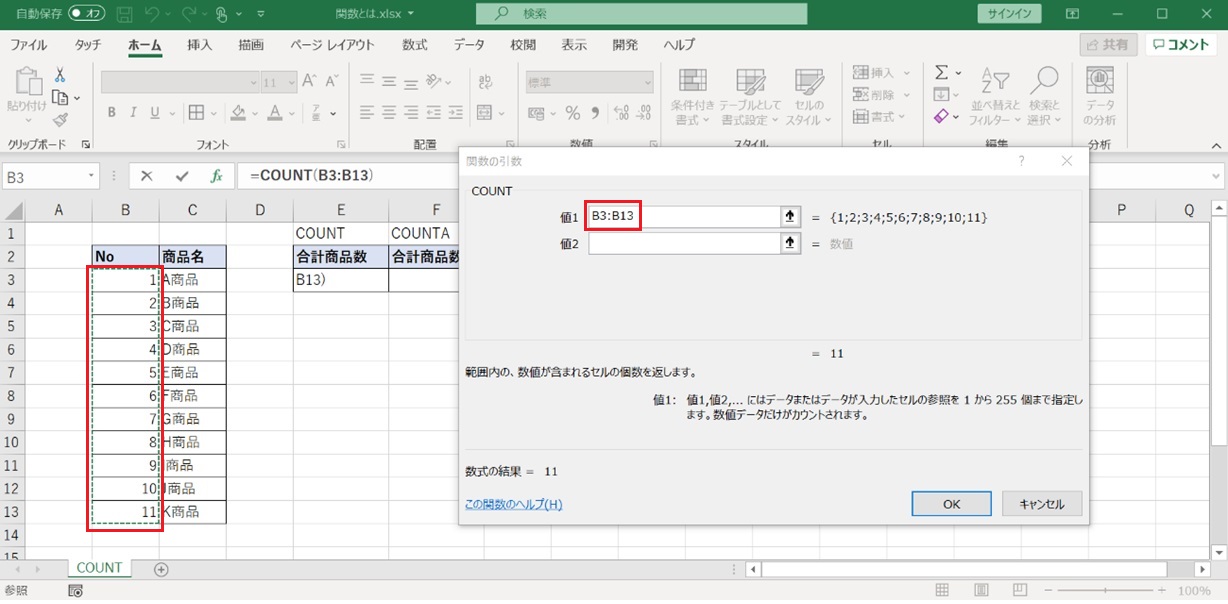Click the macro record icon in status bar
The image size is (1228, 604).
(x=75, y=591)
